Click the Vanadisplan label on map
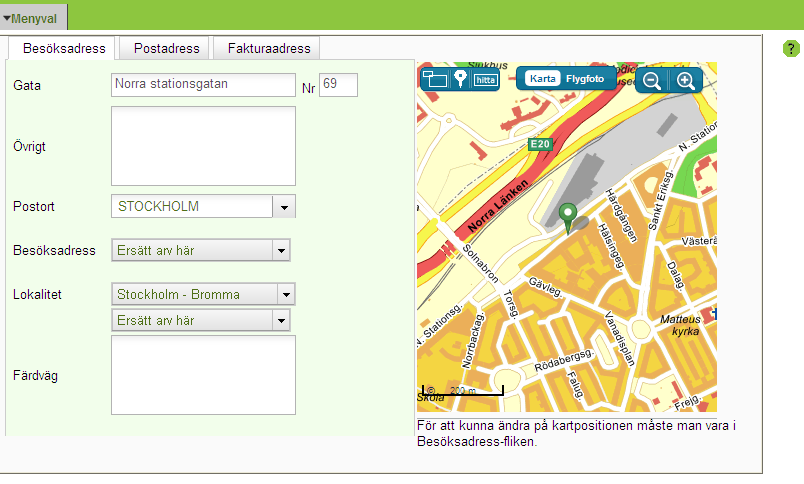The image size is (804, 484). point(619,338)
